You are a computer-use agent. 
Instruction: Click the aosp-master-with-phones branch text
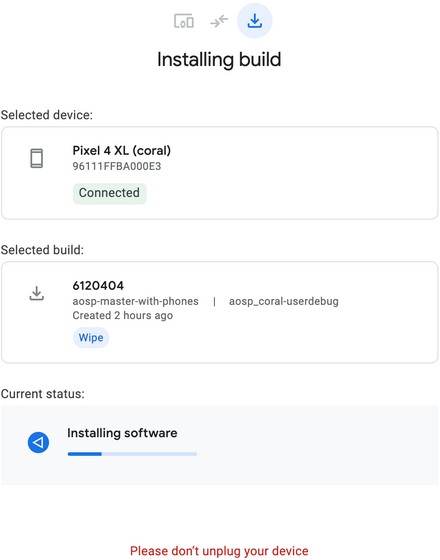135,301
